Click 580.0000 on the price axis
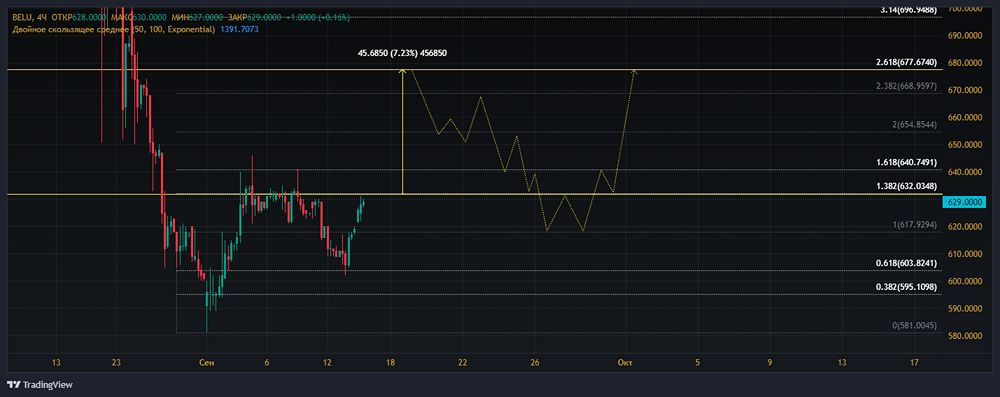This screenshot has width=1000, height=397. [x=965, y=336]
